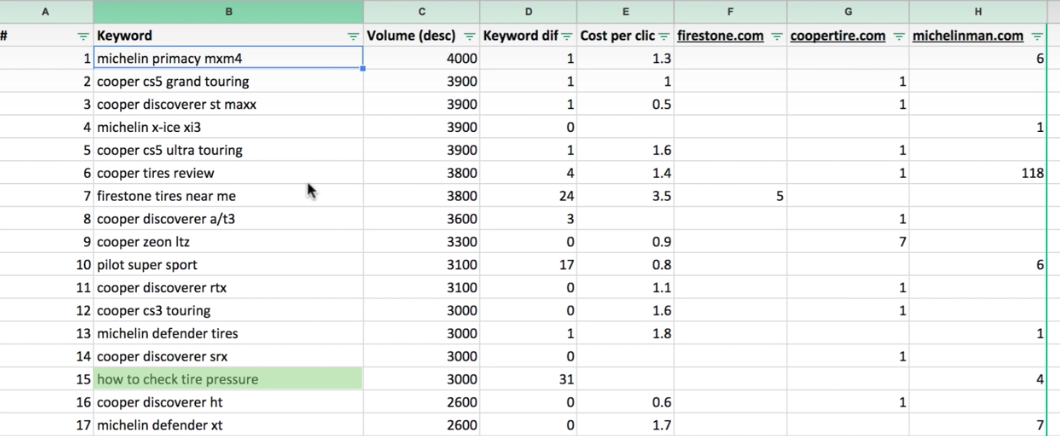Image resolution: width=1060 pixels, height=436 pixels.
Task: Select highlighted 'how to check tire pressure' cell
Action: 228,379
